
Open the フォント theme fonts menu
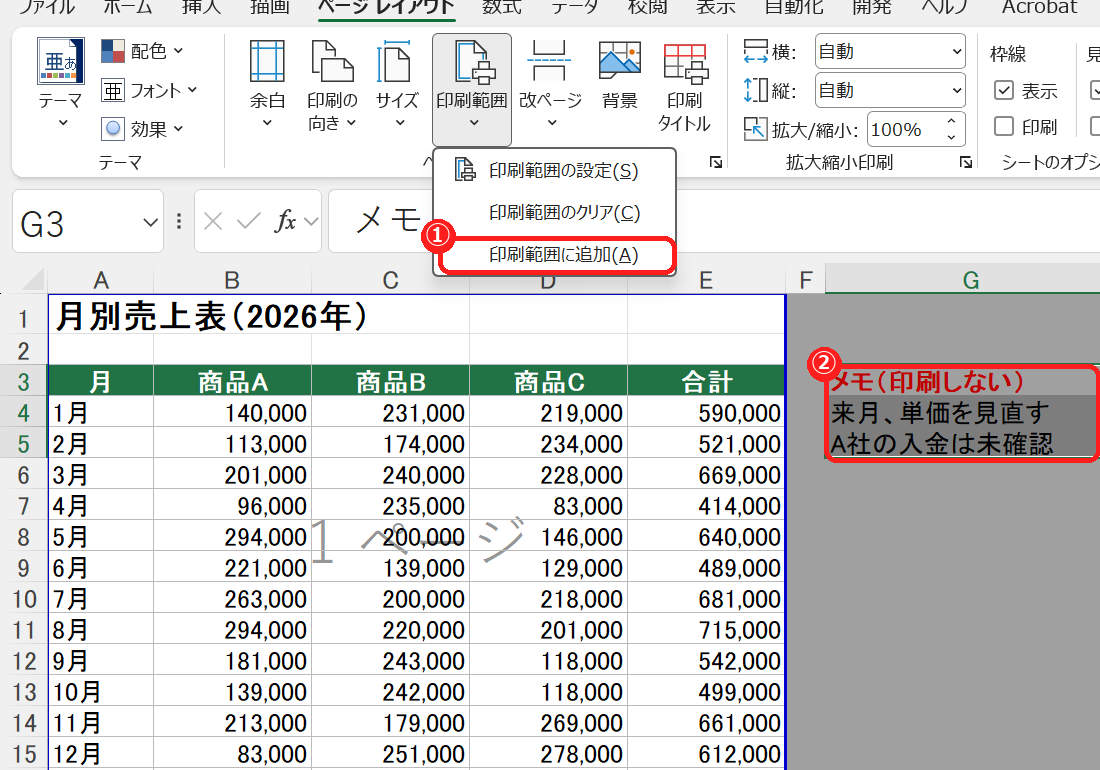click(x=149, y=90)
